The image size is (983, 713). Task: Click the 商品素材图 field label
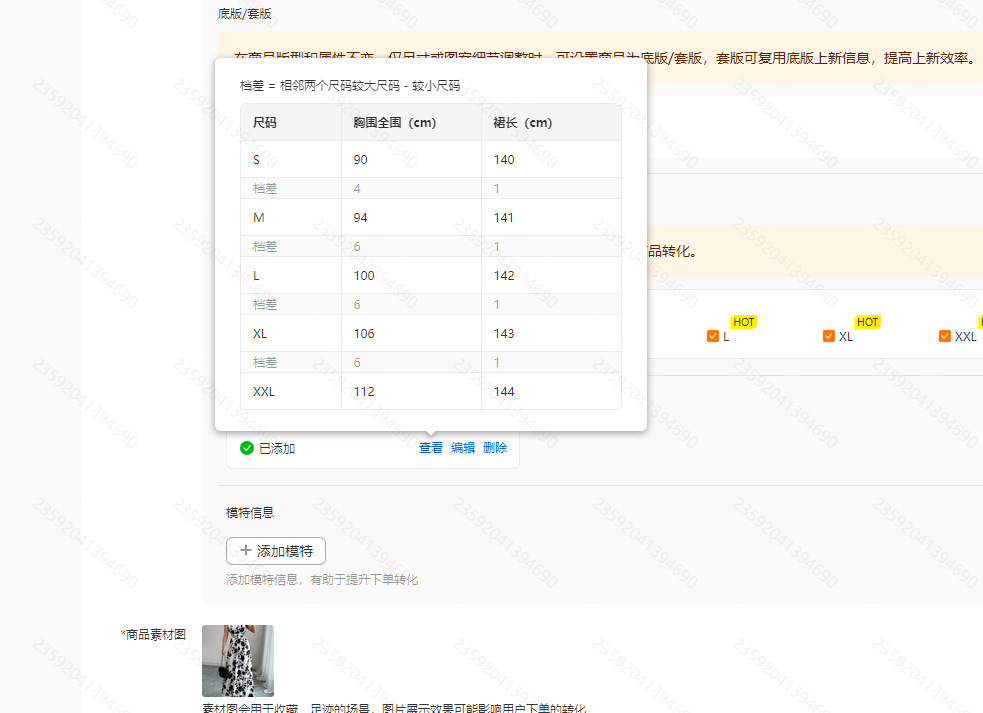[154, 635]
